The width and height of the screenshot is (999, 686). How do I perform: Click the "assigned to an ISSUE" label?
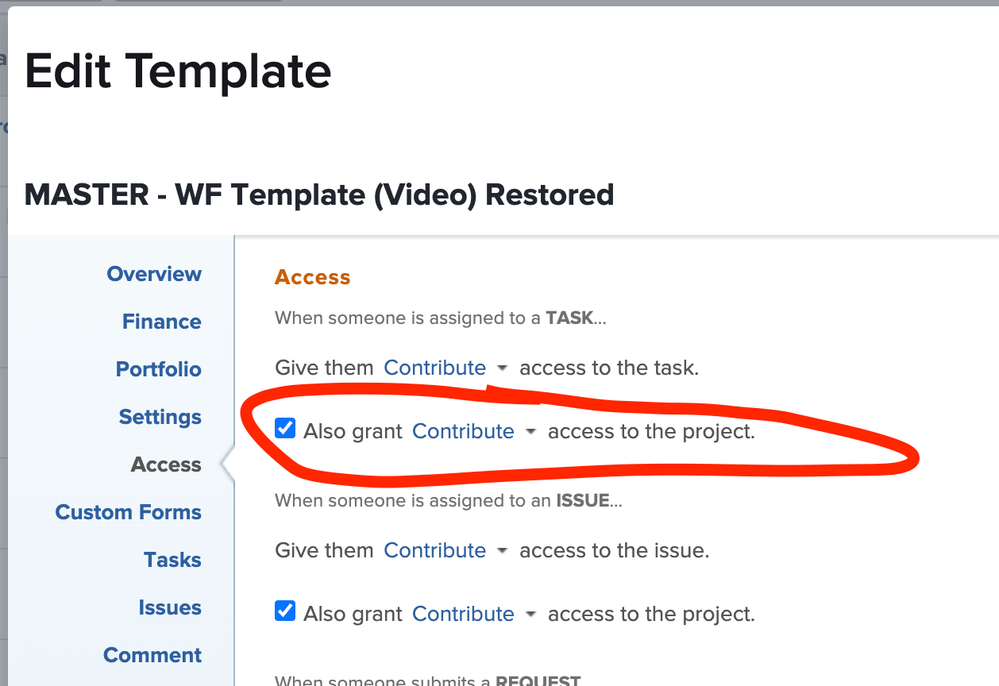point(448,500)
